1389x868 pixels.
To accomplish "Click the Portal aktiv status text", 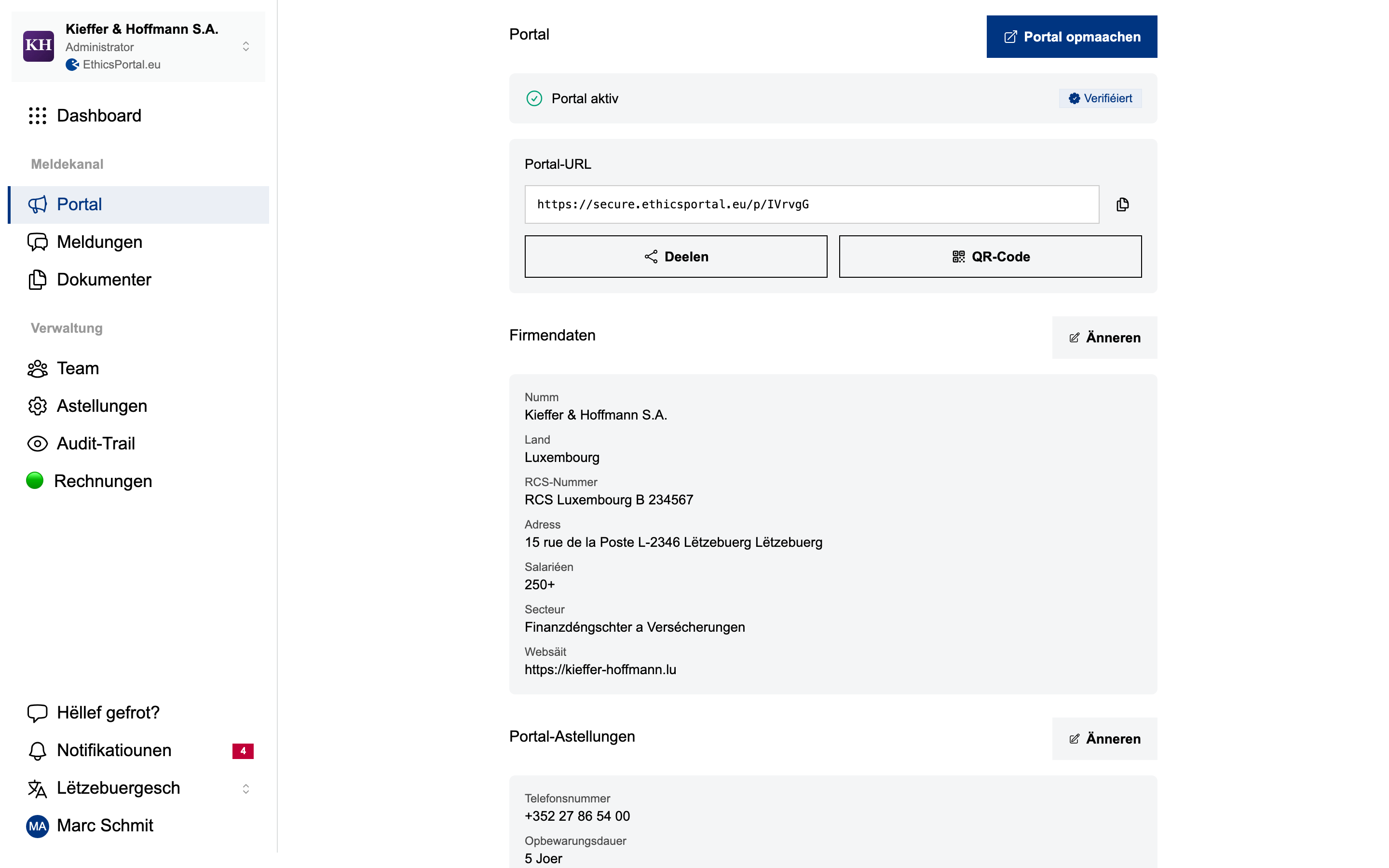I will [585, 99].
